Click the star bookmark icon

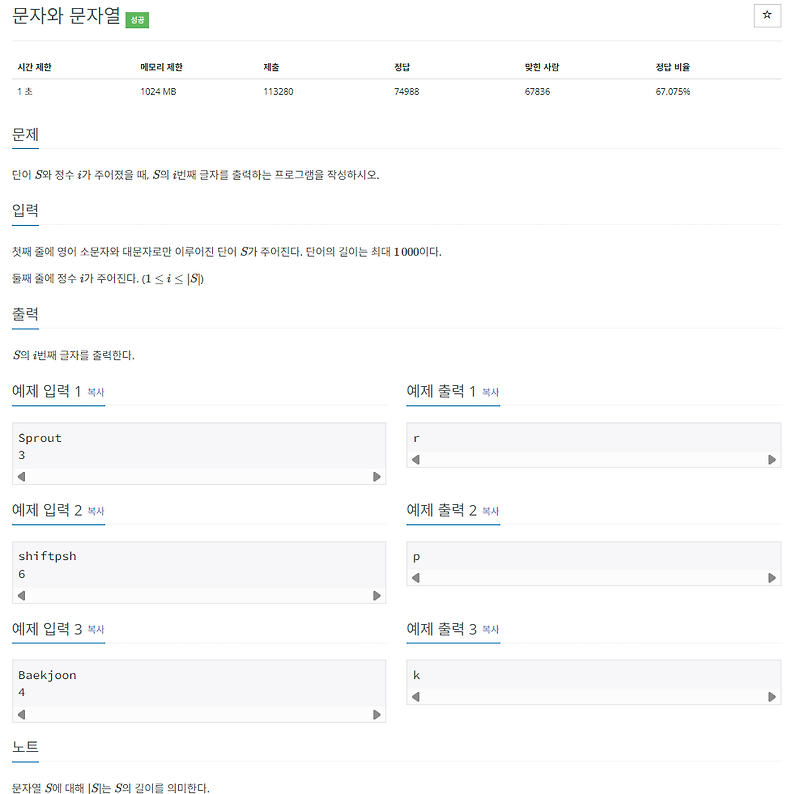point(767,16)
